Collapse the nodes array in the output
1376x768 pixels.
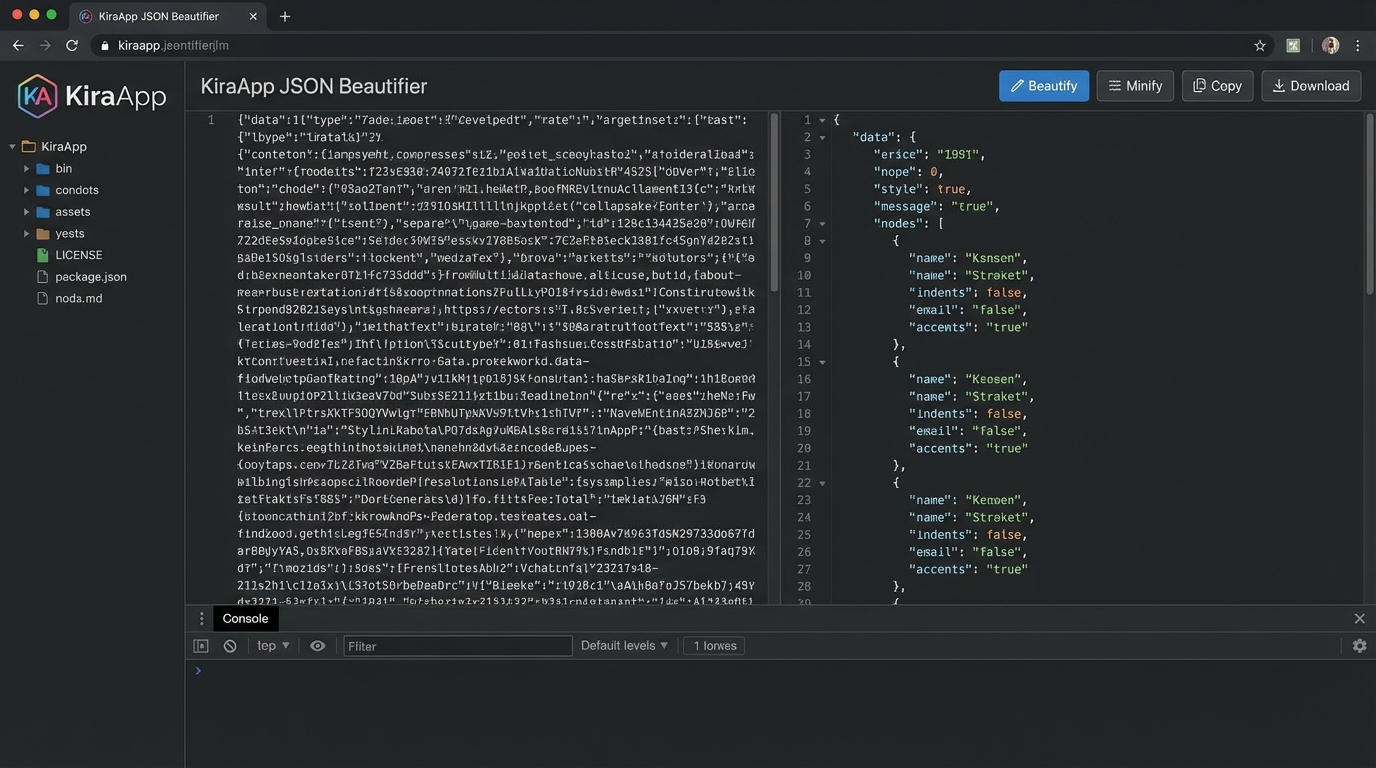[x=822, y=223]
